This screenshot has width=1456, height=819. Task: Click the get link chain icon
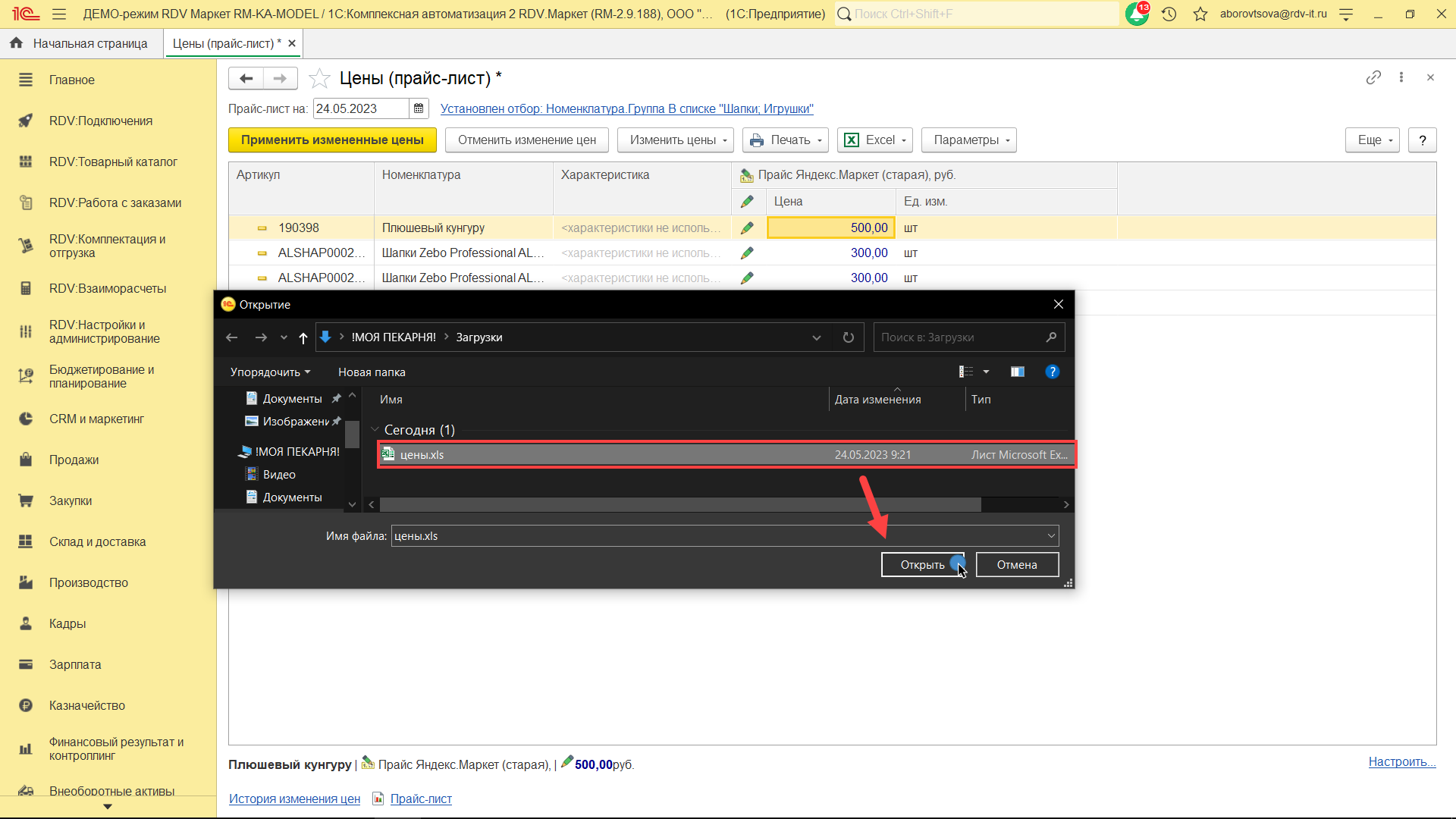pos(1373,77)
